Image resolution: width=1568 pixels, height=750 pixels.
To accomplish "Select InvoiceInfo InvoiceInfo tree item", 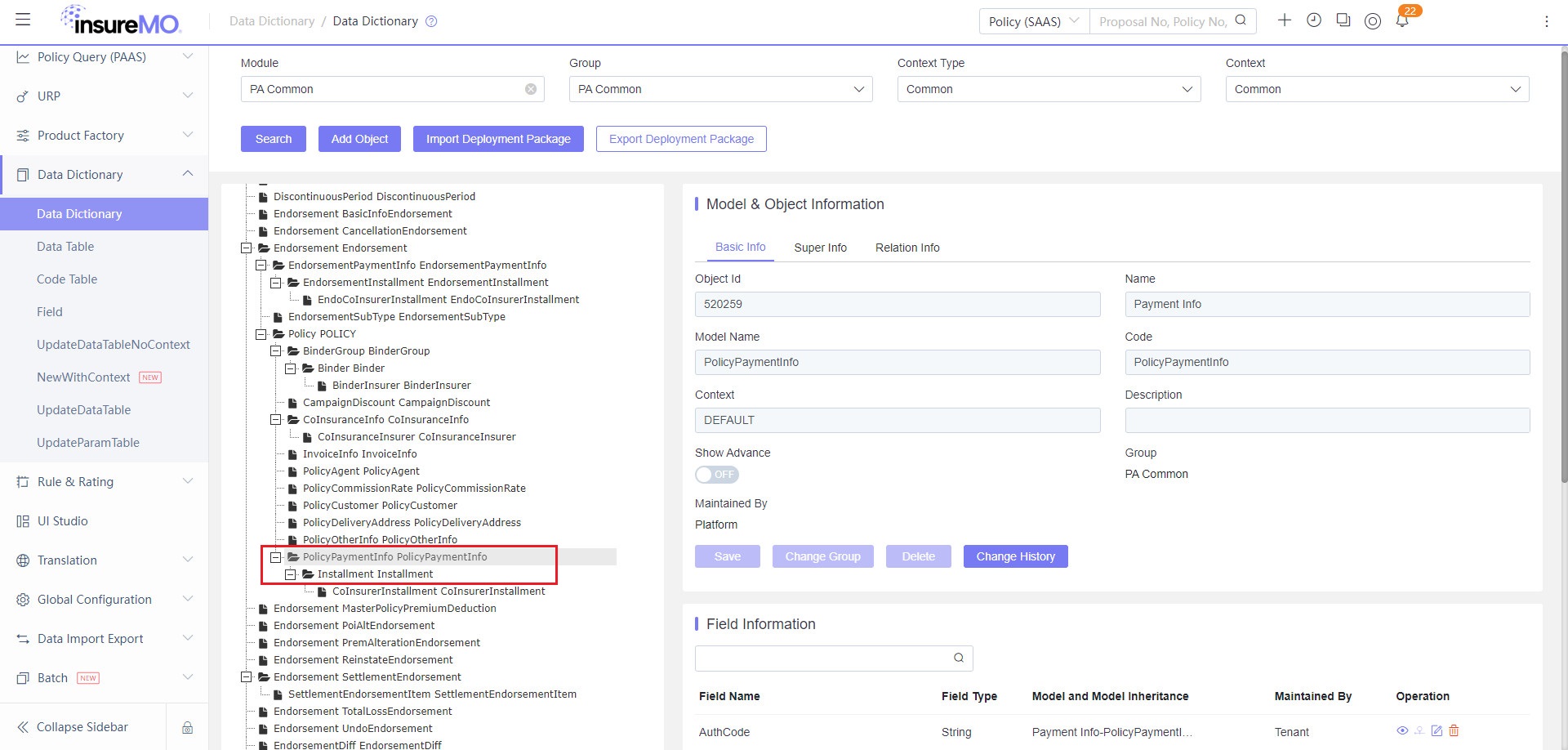I will point(359,454).
